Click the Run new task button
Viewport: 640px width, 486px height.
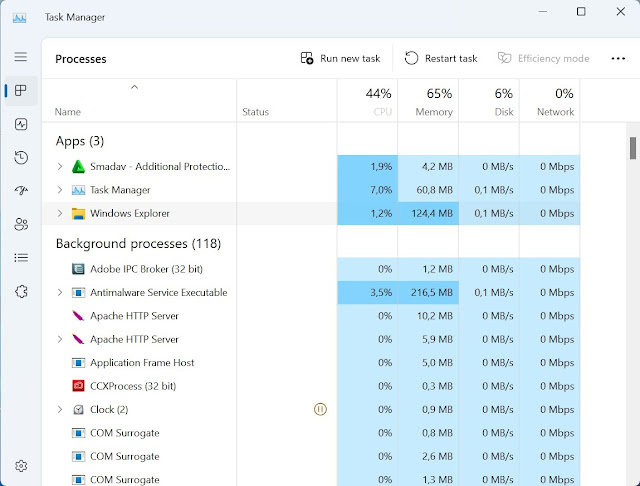(340, 58)
